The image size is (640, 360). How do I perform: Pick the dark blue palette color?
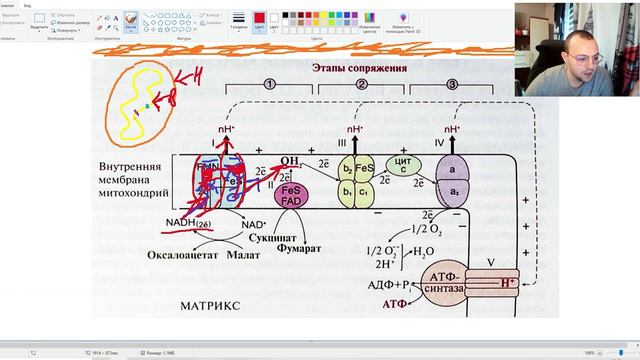point(347,15)
